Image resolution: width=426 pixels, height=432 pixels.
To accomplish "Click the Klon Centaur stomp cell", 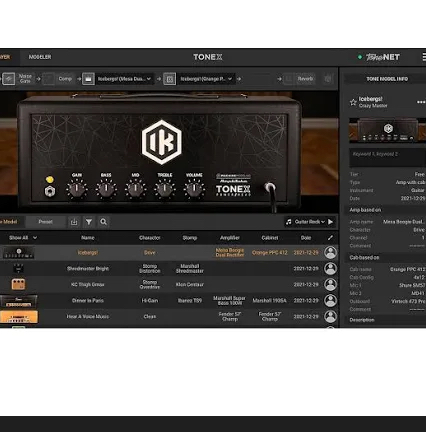I will pyautogui.click(x=190, y=285).
